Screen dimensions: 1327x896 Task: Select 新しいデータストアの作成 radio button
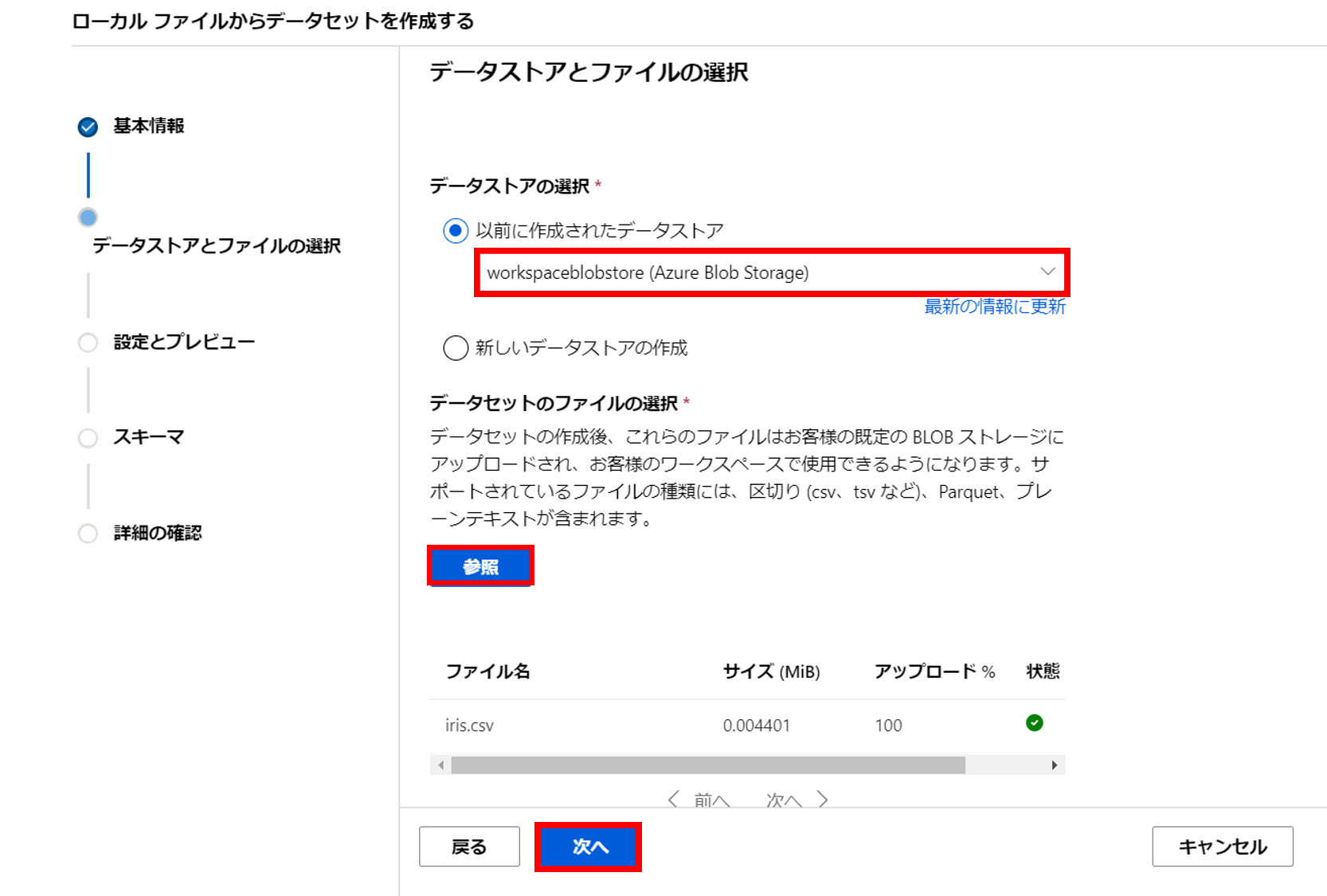coord(455,348)
